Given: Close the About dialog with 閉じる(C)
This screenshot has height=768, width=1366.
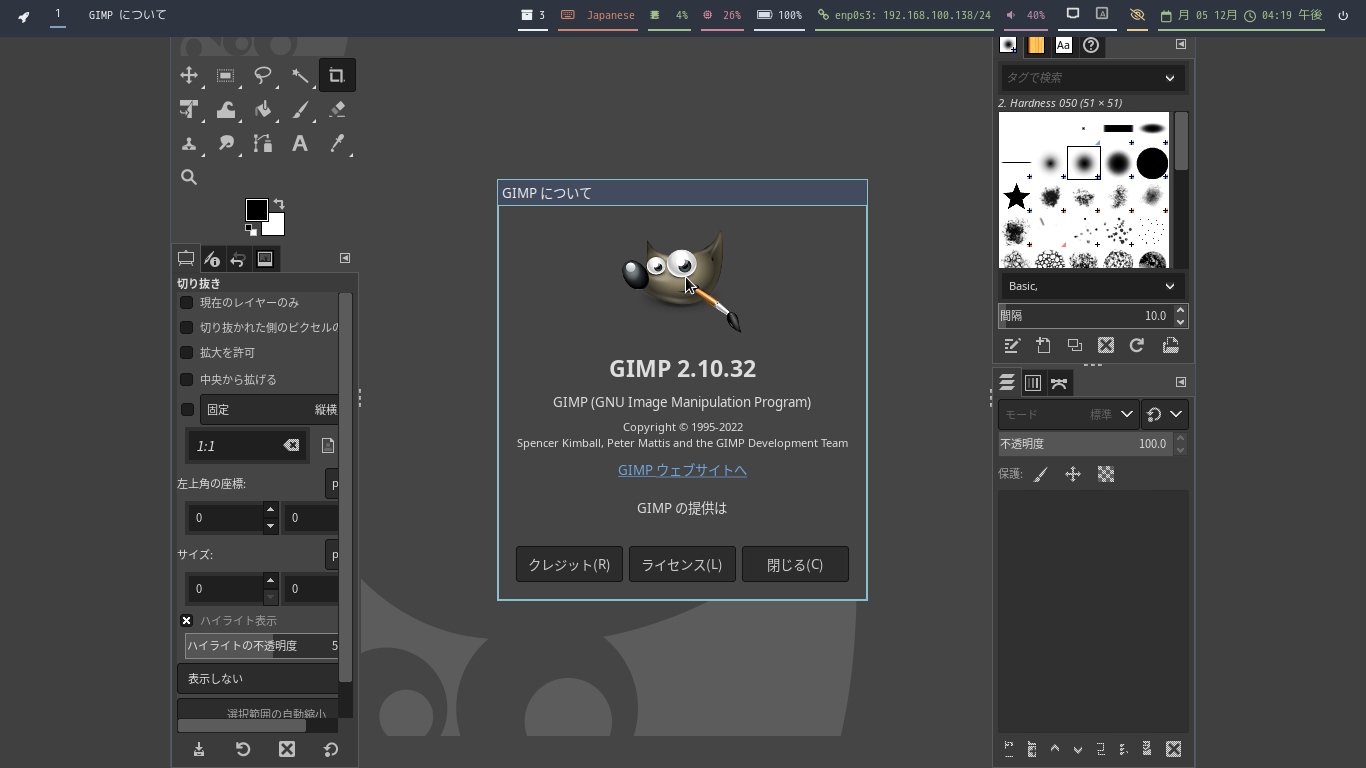Looking at the screenshot, I should (x=795, y=564).
